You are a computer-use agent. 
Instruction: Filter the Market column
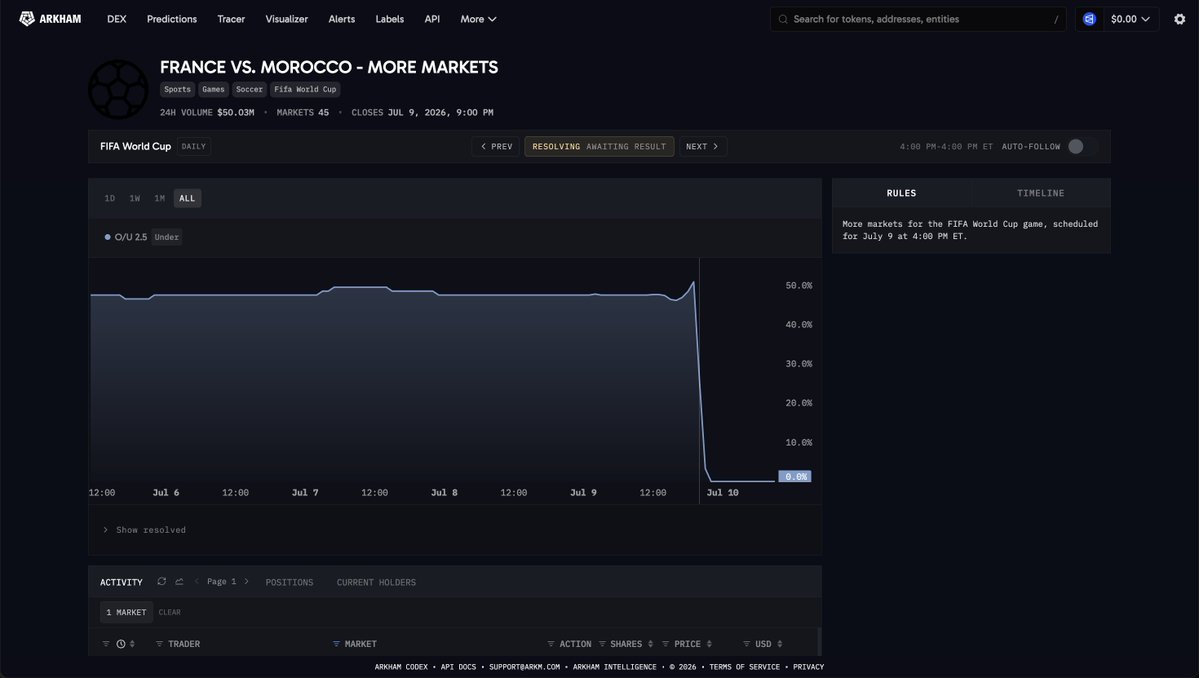(x=336, y=644)
